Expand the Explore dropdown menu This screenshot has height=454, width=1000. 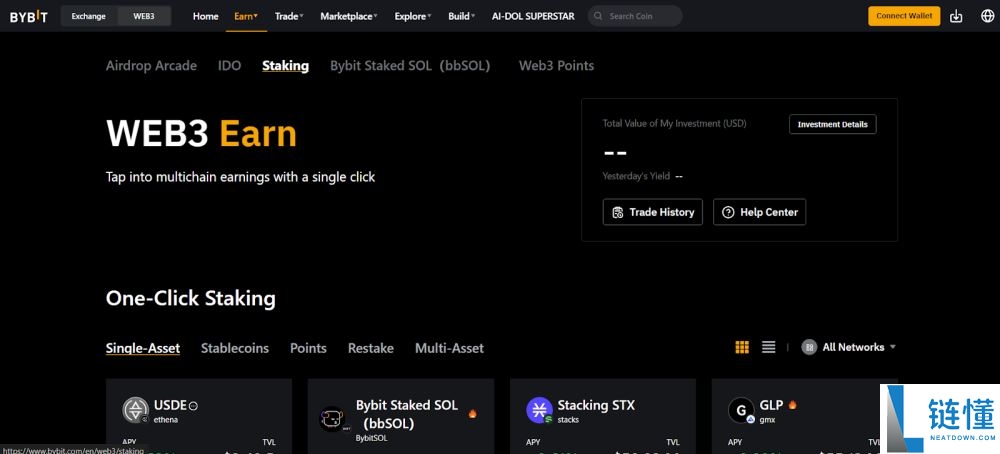(413, 17)
